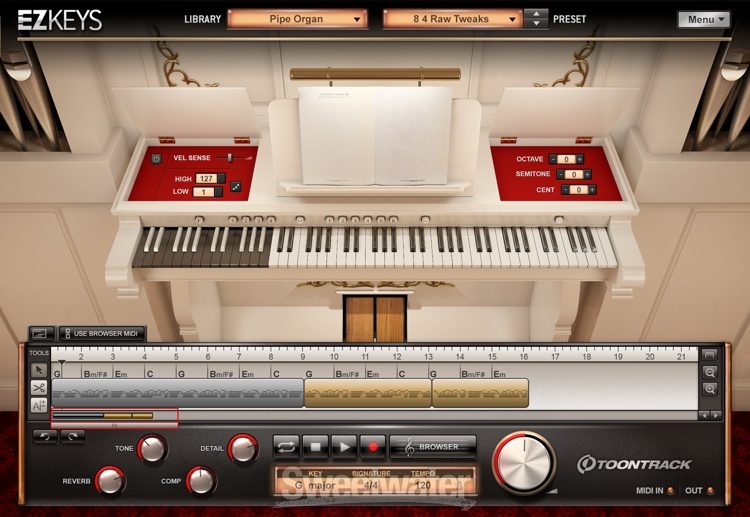Click the redo arrow button

coord(73,436)
